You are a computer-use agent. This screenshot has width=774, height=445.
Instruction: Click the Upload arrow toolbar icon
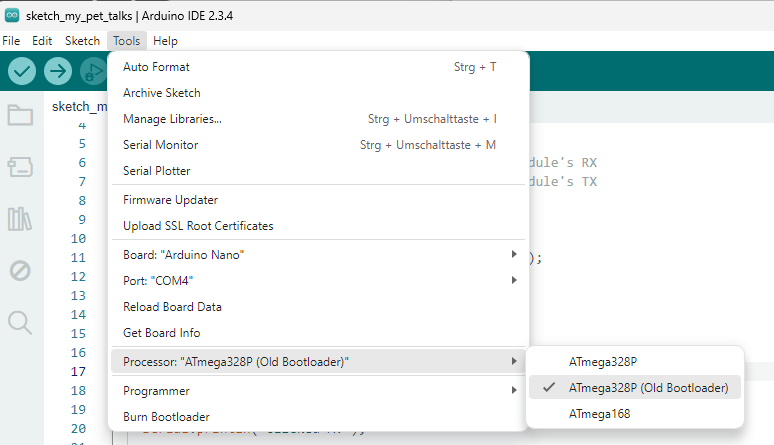point(58,71)
